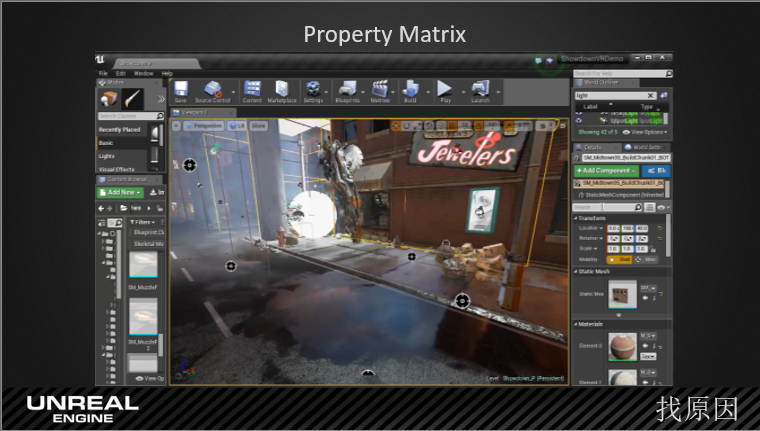This screenshot has height=431, width=760.
Task: Start Play in editor
Action: click(445, 91)
